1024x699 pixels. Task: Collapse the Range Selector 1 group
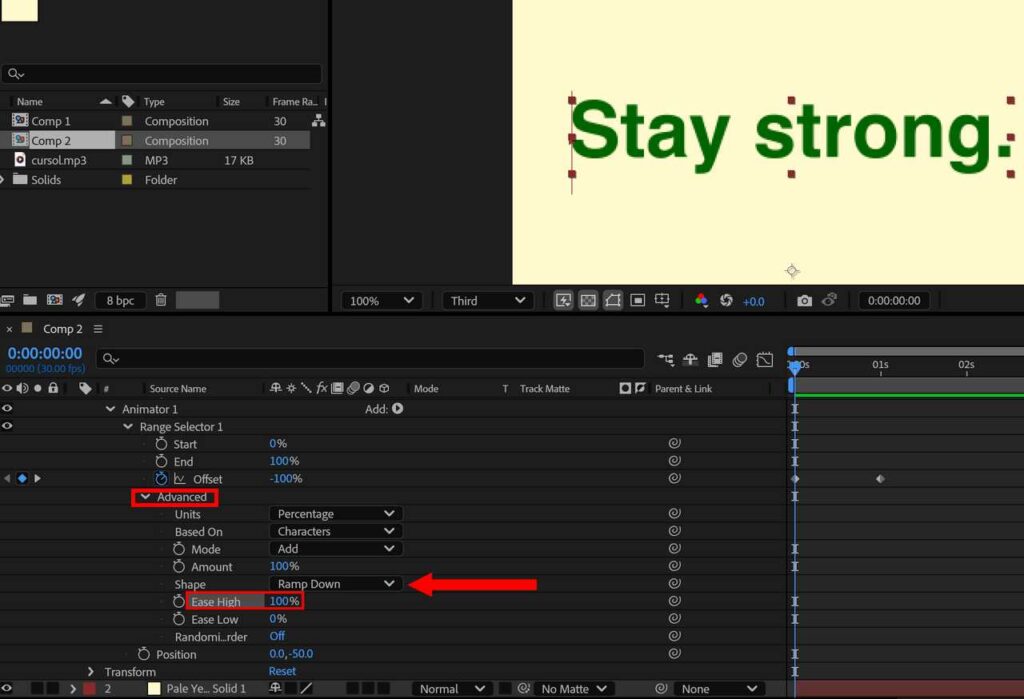pyautogui.click(x=128, y=427)
